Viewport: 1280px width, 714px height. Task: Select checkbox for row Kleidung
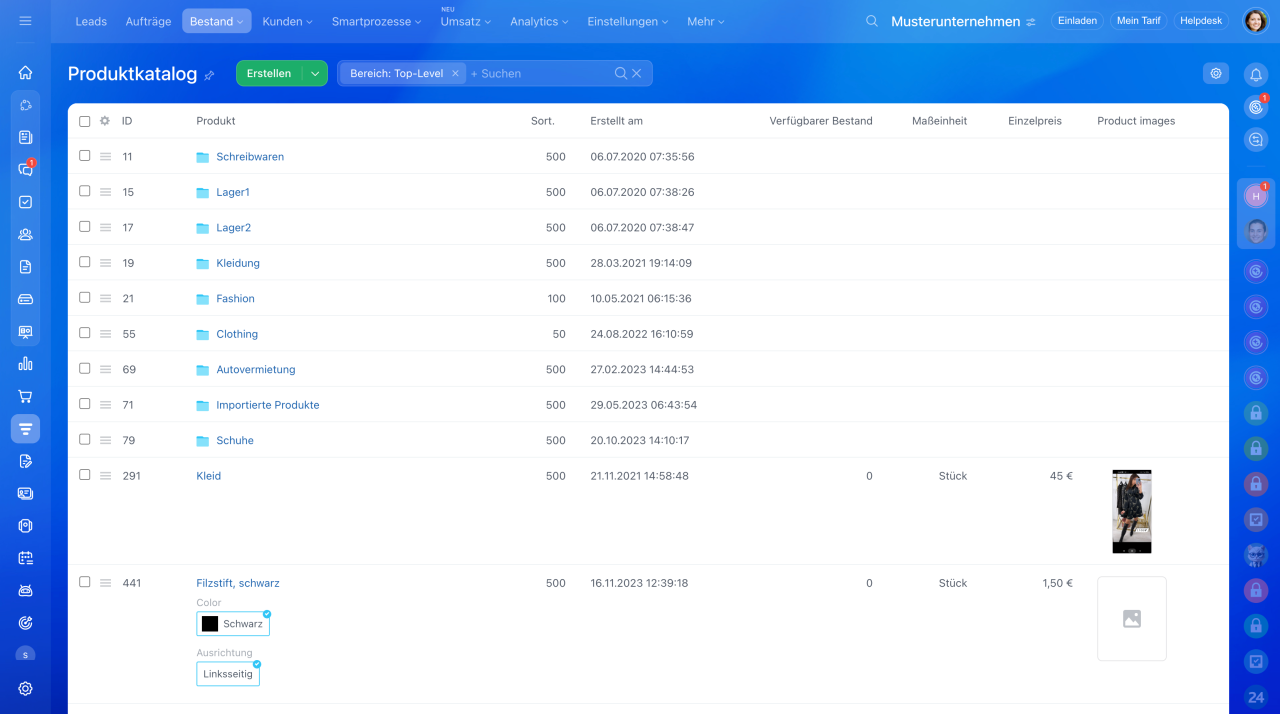85,262
